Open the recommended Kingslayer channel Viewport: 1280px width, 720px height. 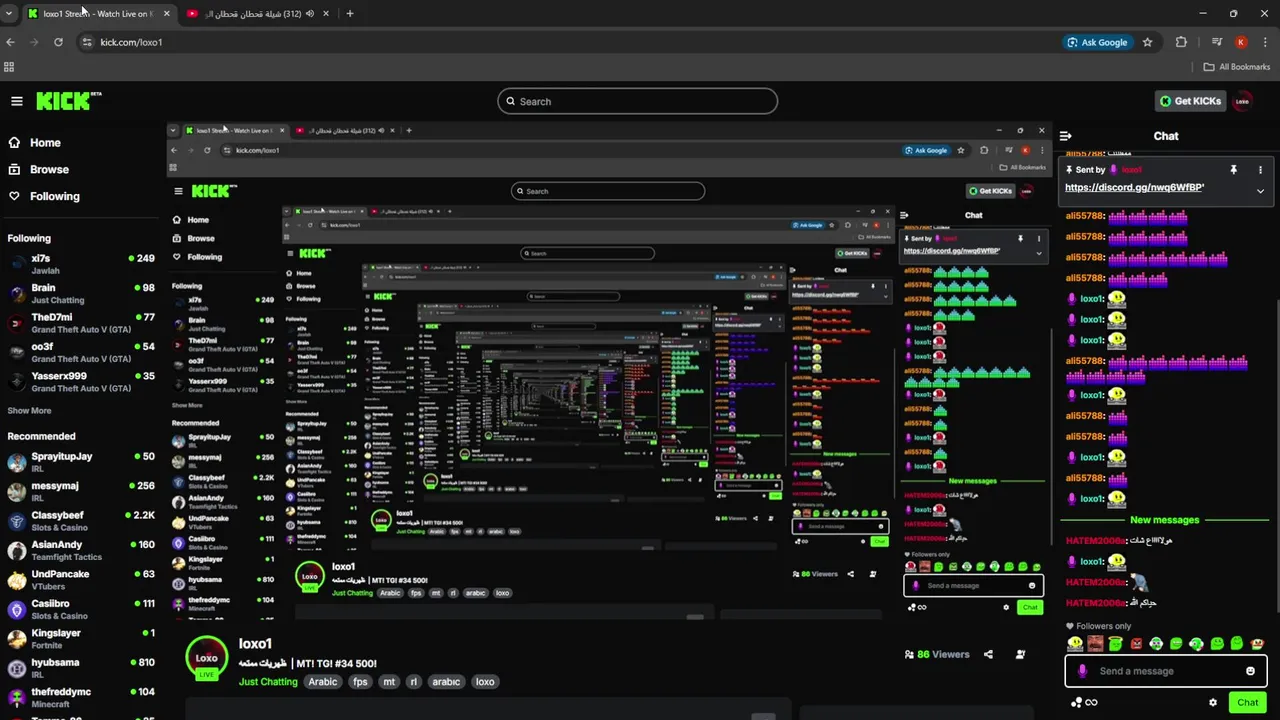tap(80, 639)
